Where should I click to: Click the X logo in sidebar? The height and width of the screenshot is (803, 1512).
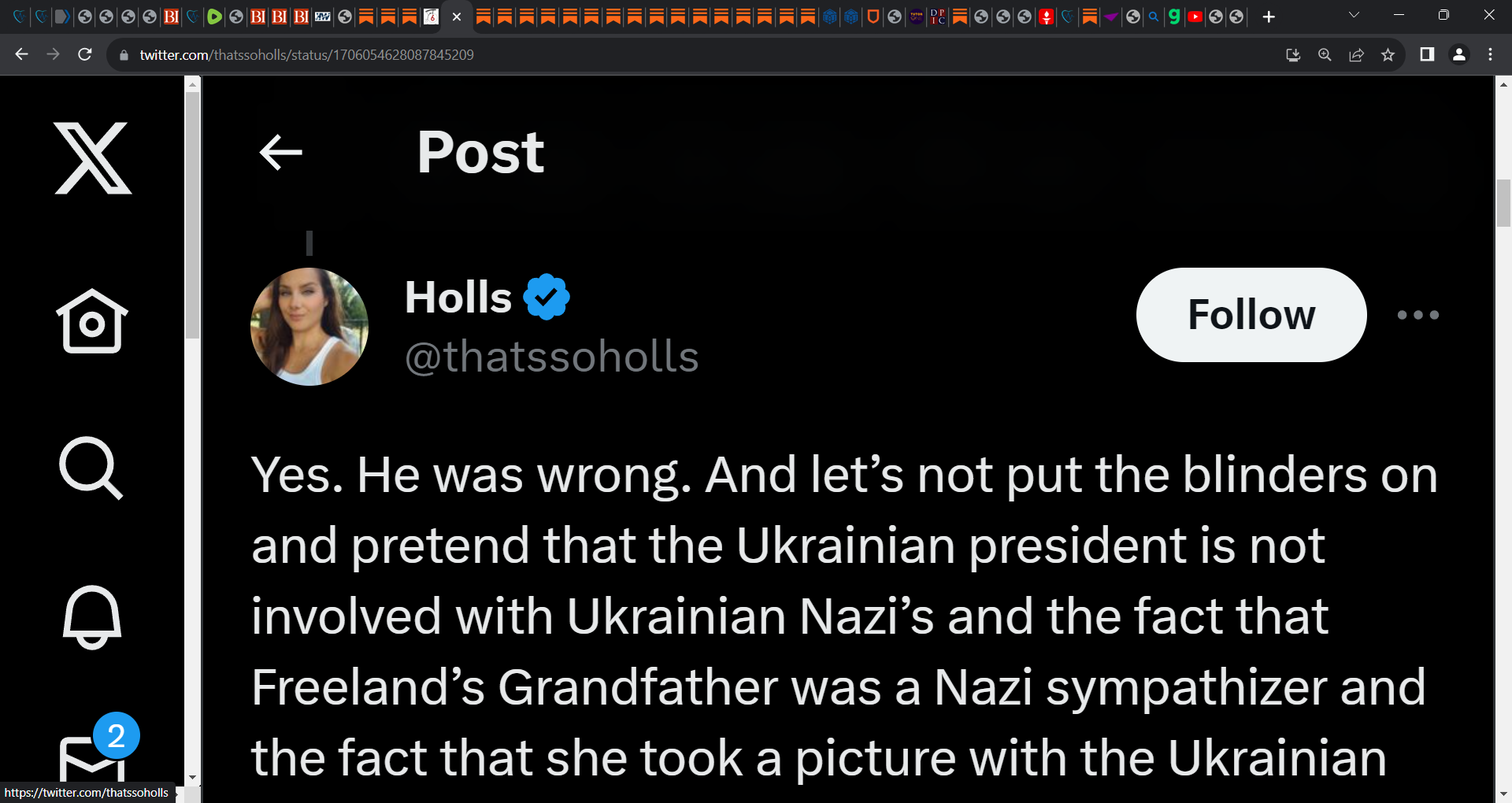tap(93, 158)
